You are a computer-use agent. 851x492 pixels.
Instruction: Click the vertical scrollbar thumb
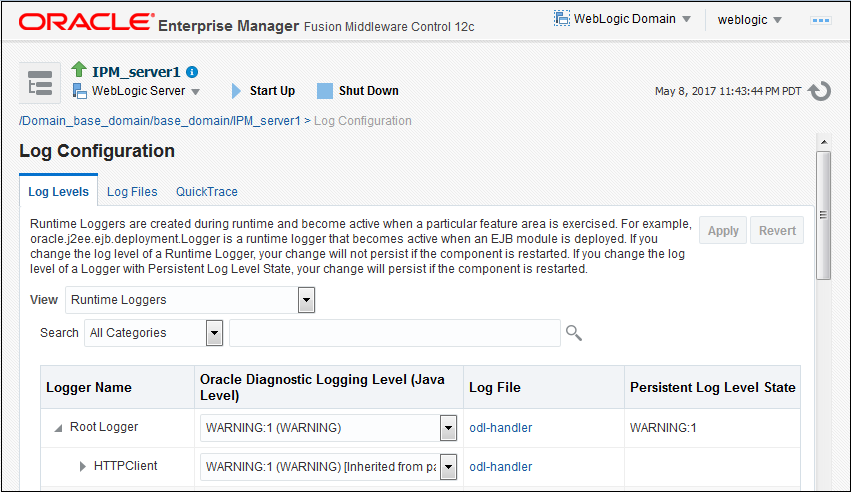(x=824, y=215)
